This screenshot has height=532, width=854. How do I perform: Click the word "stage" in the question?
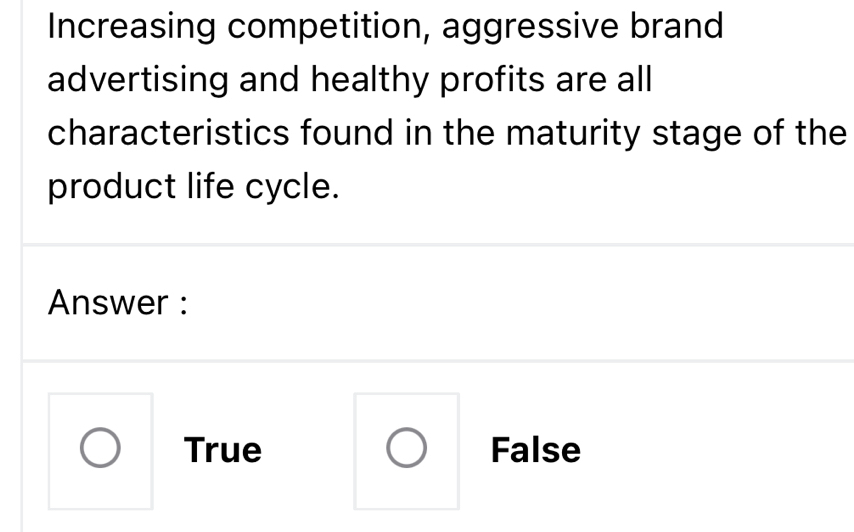pyautogui.click(x=712, y=133)
